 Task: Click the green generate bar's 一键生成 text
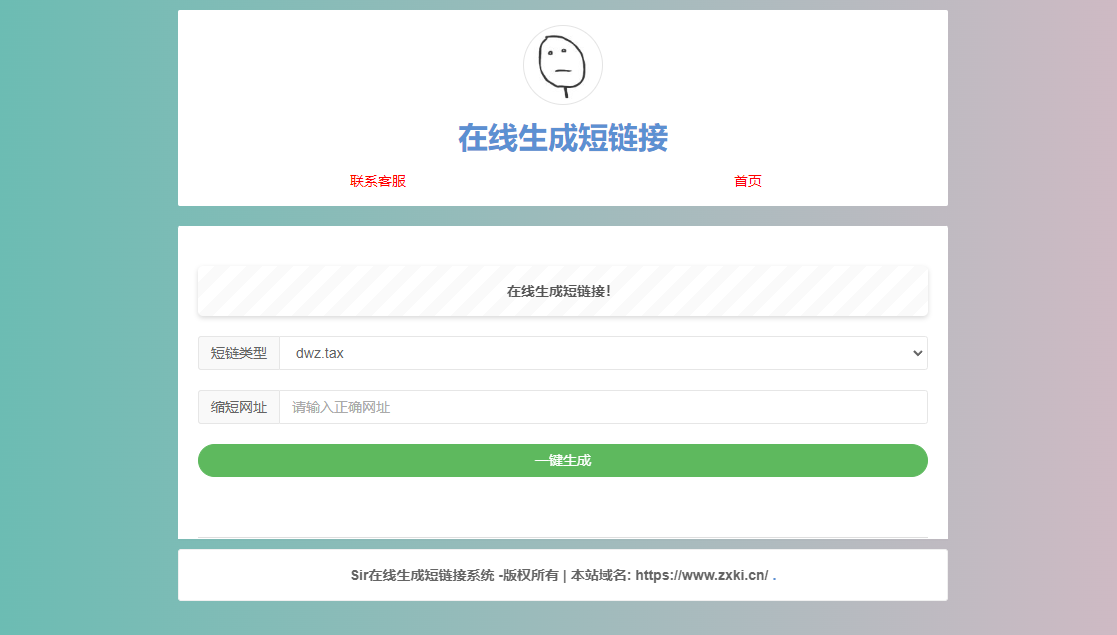(x=562, y=460)
